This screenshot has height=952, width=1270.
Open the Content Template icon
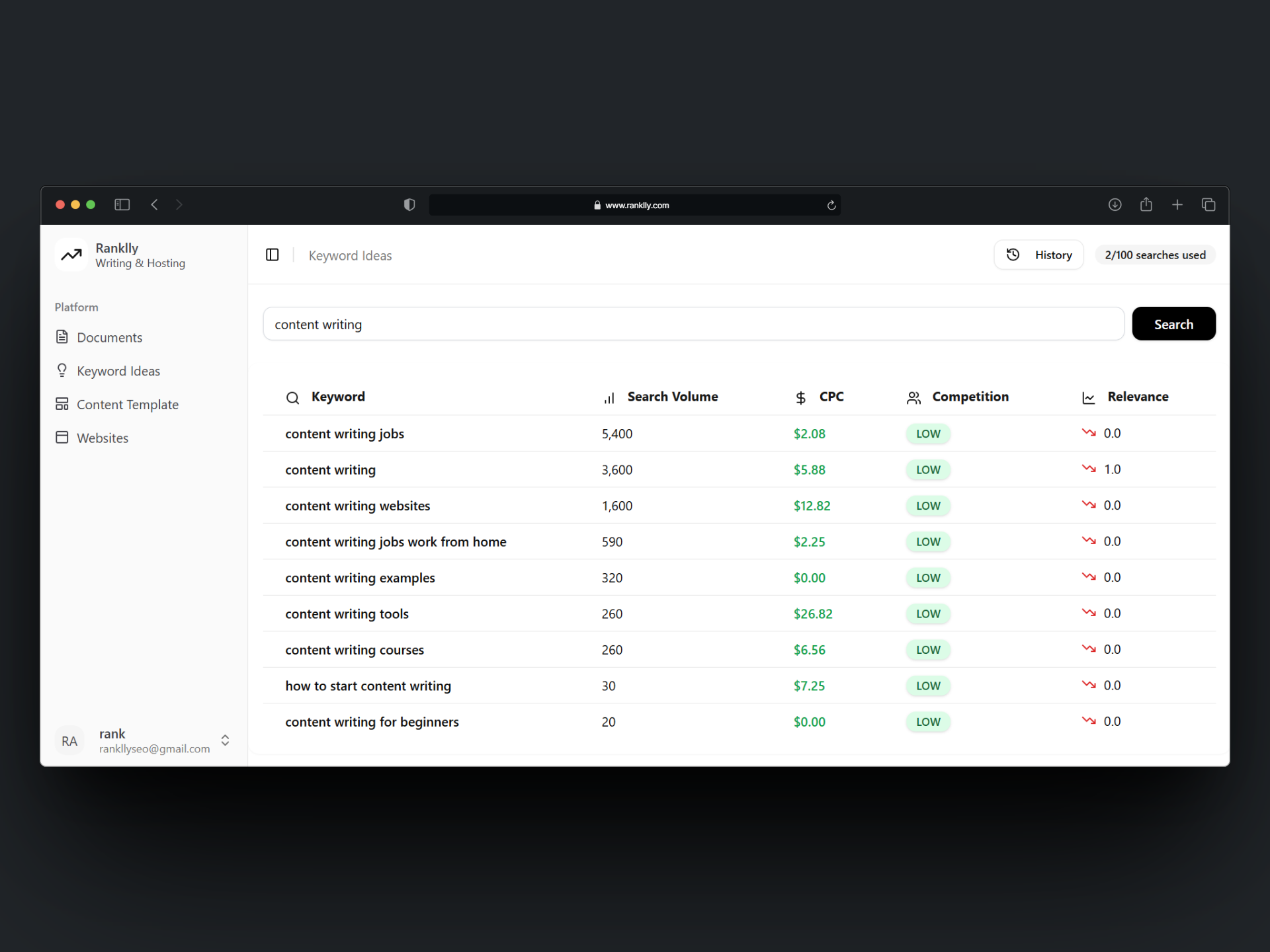pyautogui.click(x=62, y=404)
